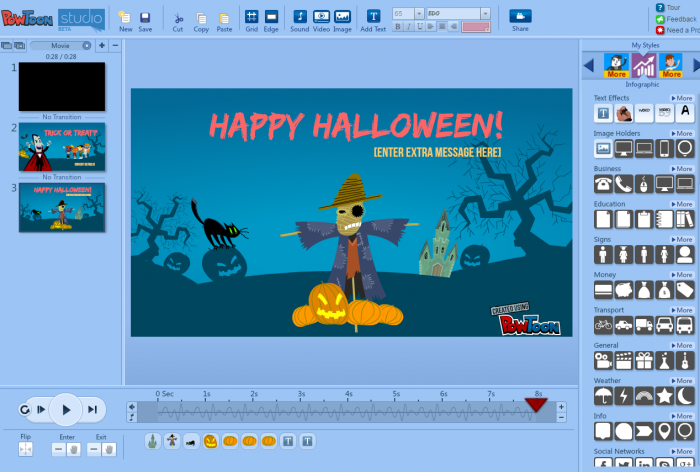Expand More for Business
This screenshot has width=700, height=472.
[x=682, y=169]
